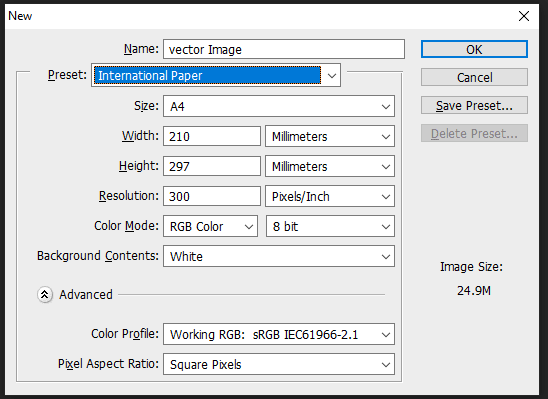Click the Name input field
The height and width of the screenshot is (399, 548).
(x=284, y=49)
